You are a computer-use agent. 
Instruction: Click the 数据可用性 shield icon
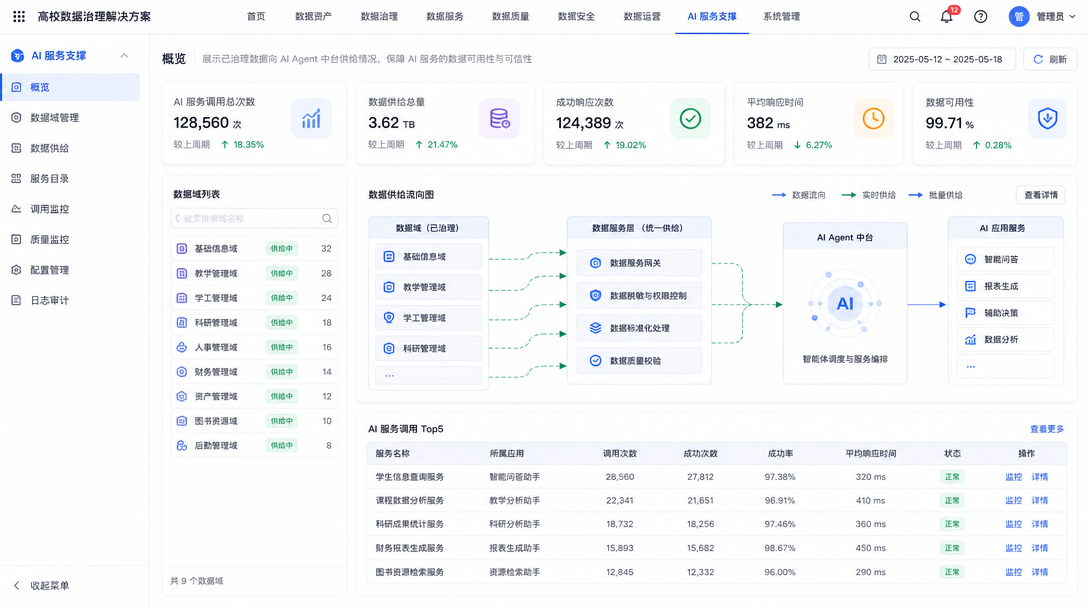click(1047, 119)
